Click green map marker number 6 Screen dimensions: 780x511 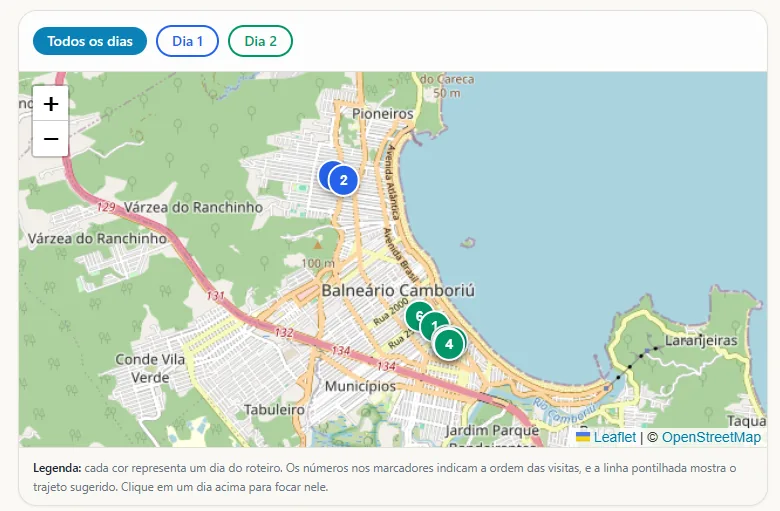point(417,314)
